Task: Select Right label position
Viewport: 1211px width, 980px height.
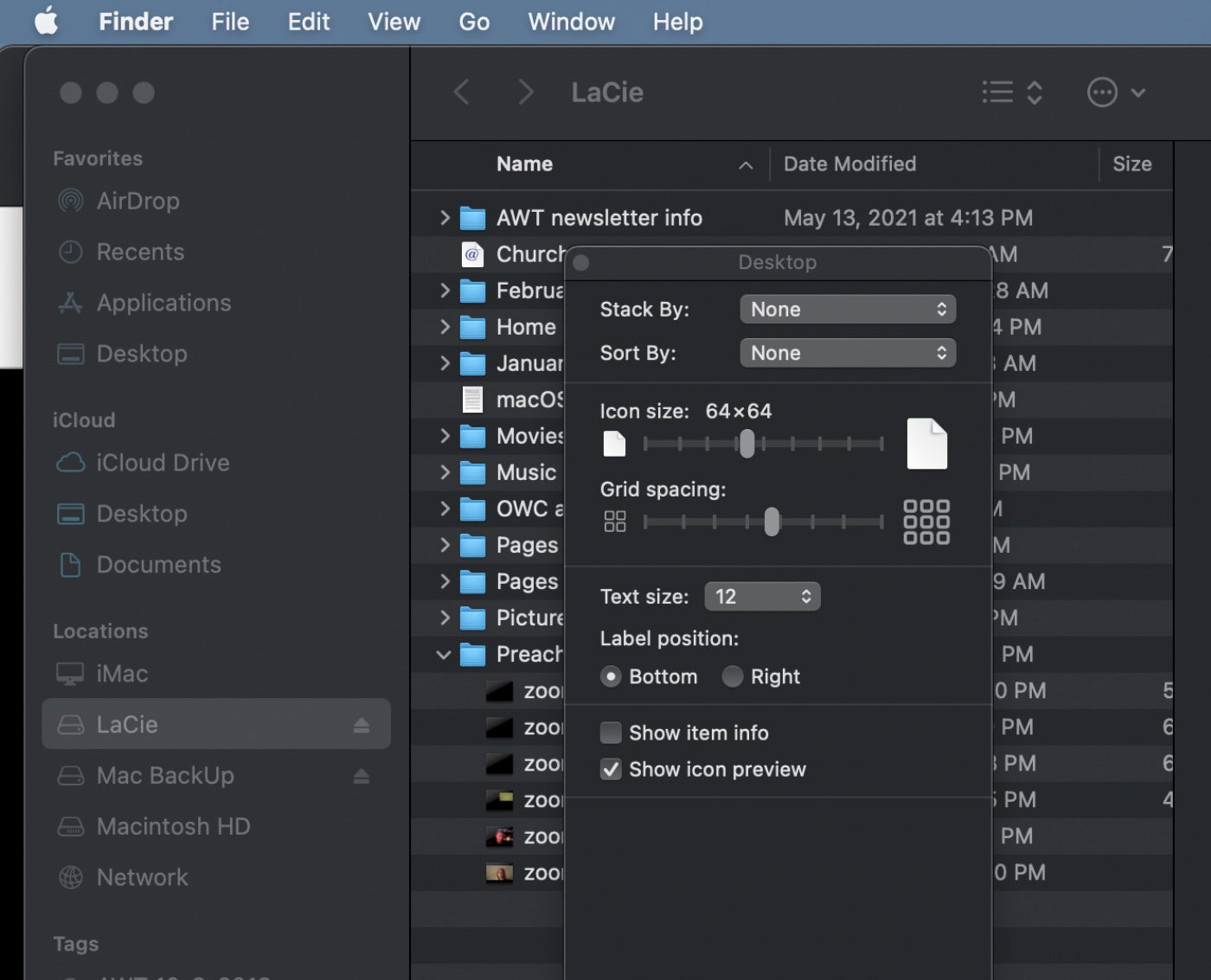Action: [733, 676]
